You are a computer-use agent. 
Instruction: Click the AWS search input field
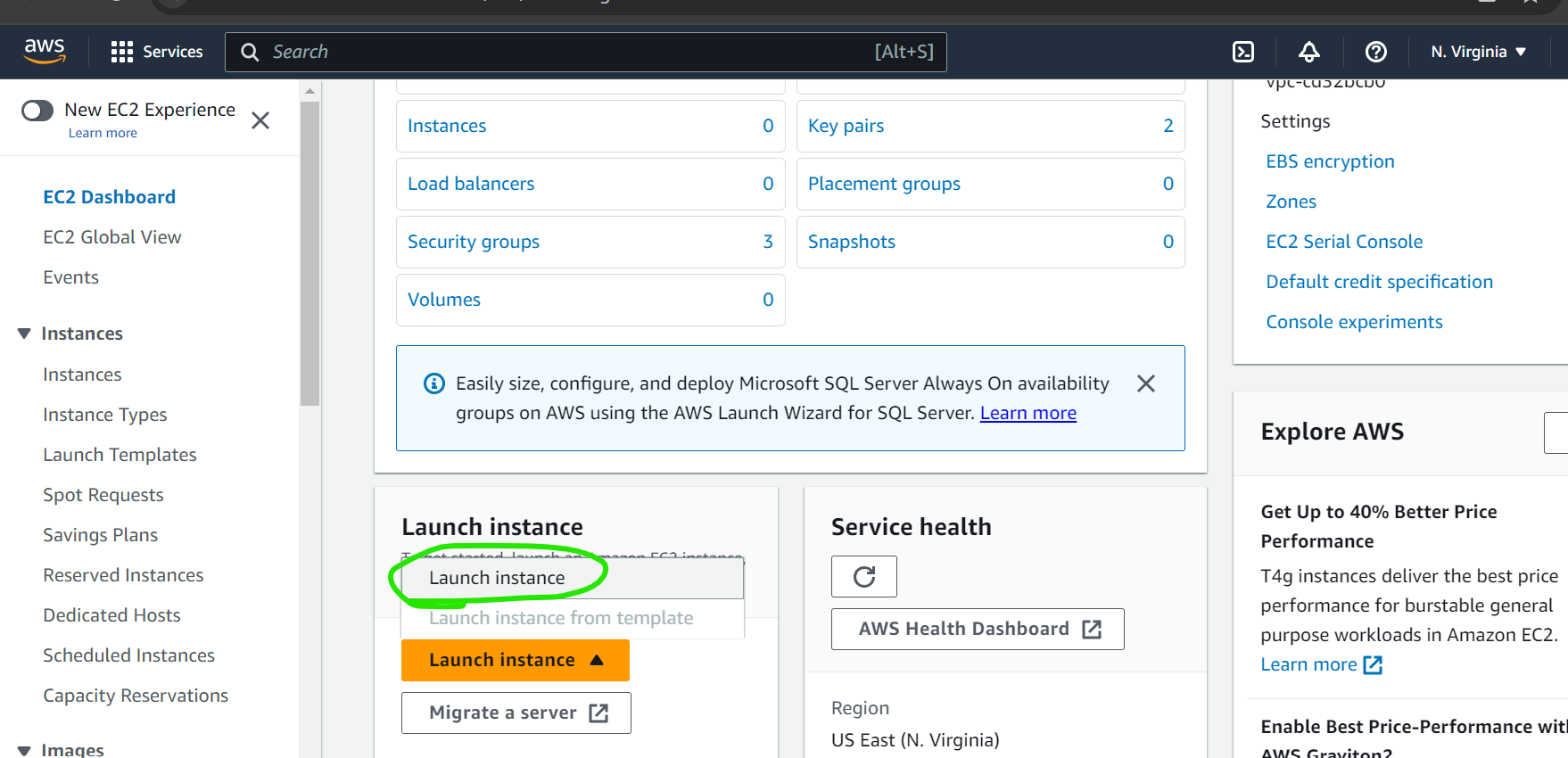click(586, 52)
